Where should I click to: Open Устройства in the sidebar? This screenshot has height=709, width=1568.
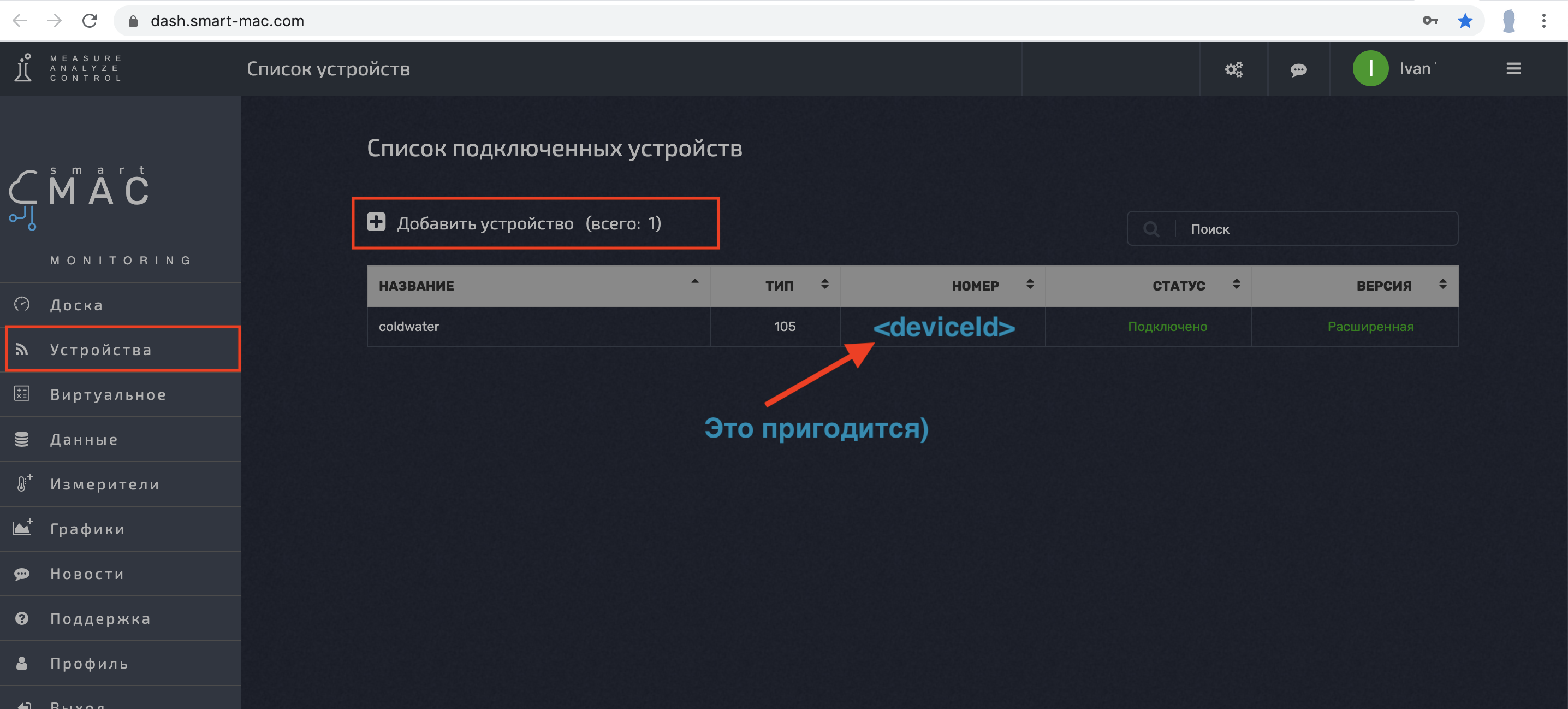pyautogui.click(x=100, y=350)
